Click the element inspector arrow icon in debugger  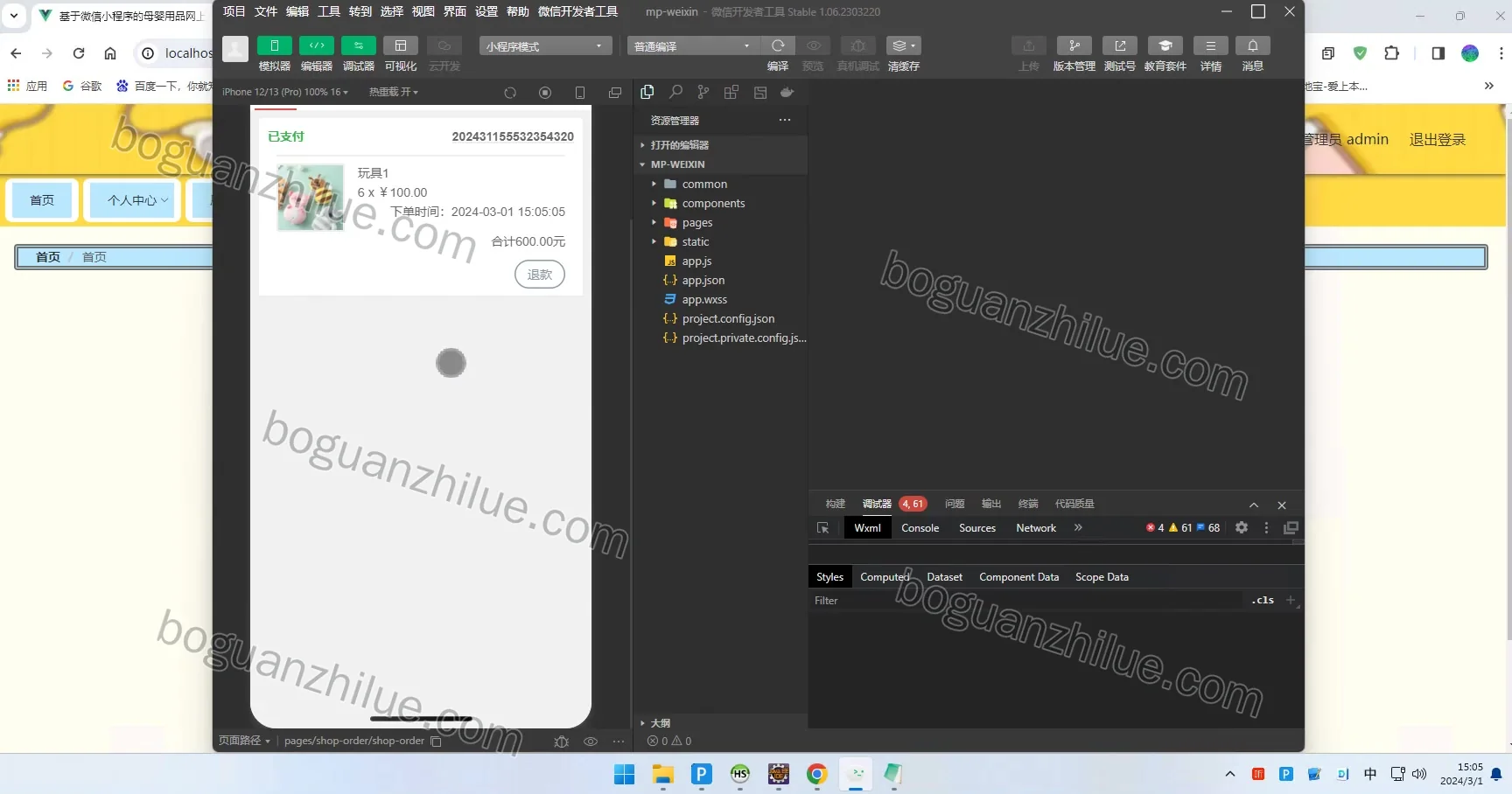click(x=822, y=528)
